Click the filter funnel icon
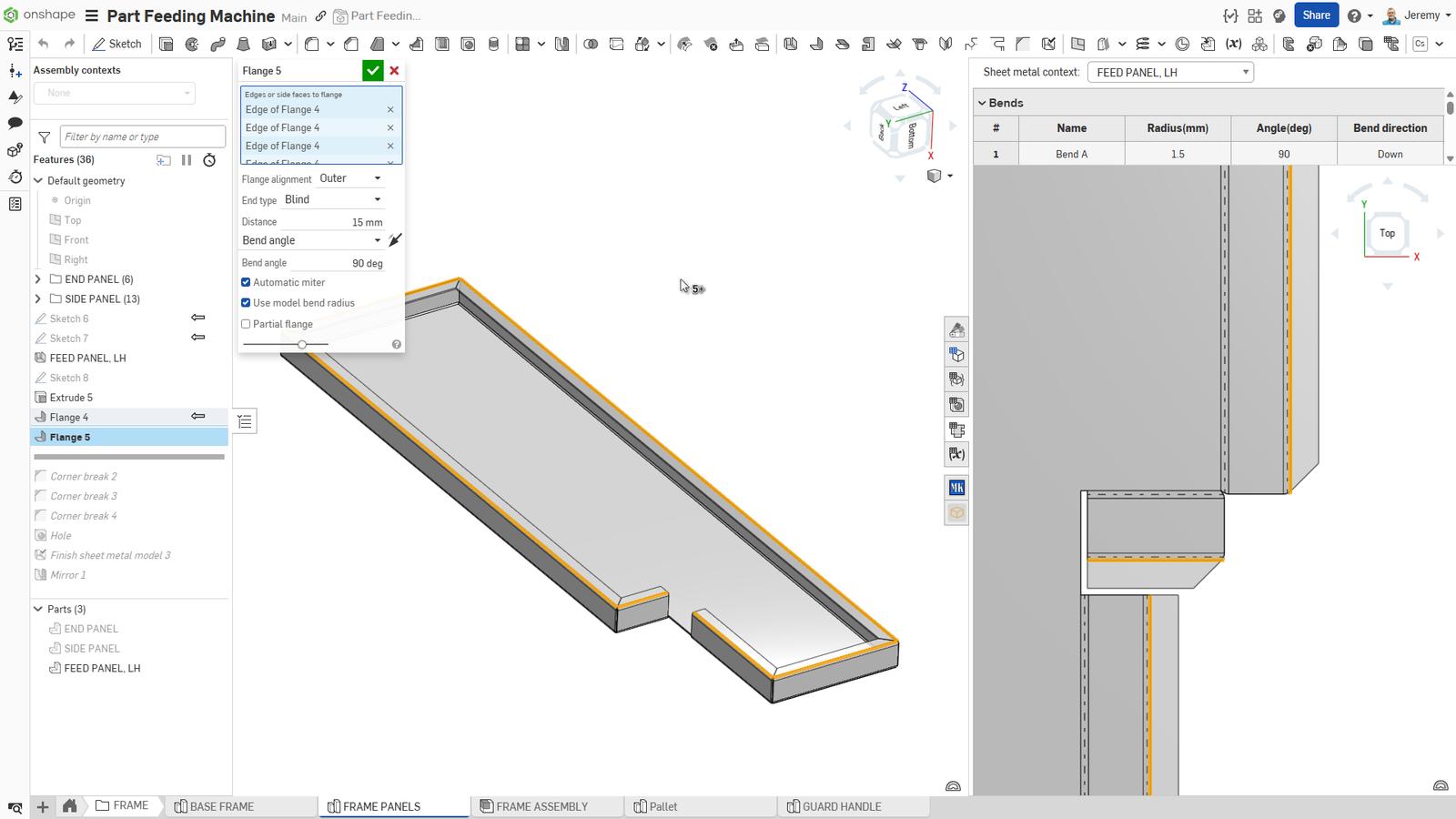The width and height of the screenshot is (1456, 819). [44, 137]
